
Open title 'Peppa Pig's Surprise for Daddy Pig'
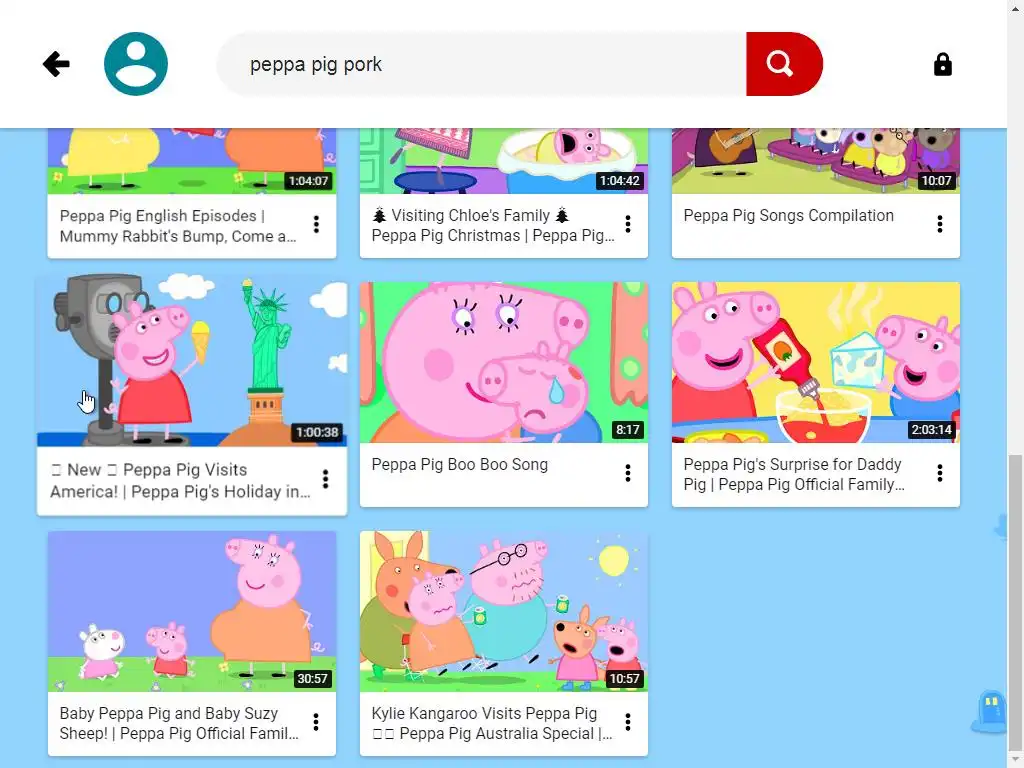[794, 474]
